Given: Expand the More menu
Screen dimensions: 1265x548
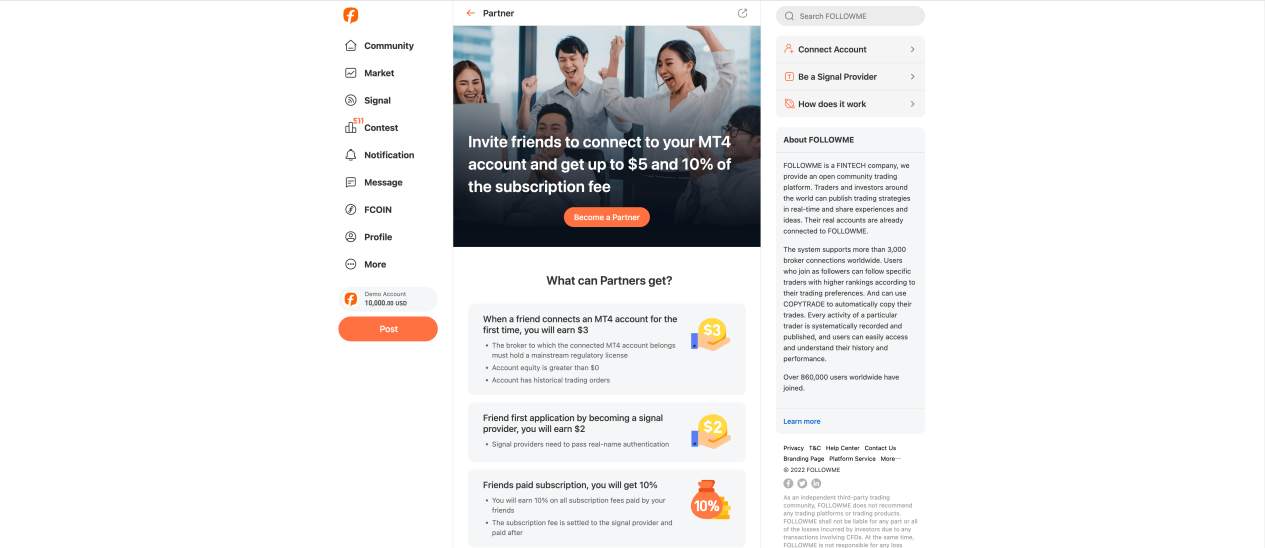Looking at the screenshot, I should click(365, 264).
